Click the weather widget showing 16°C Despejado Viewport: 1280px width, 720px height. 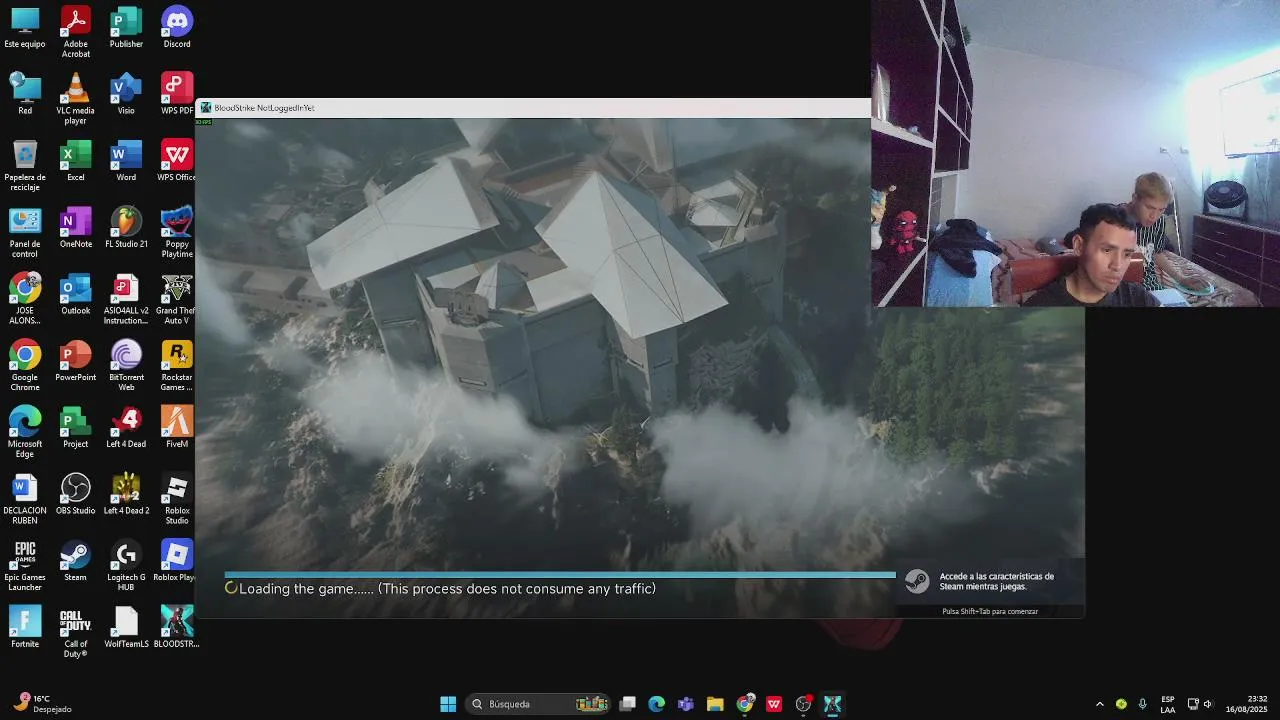click(x=44, y=703)
